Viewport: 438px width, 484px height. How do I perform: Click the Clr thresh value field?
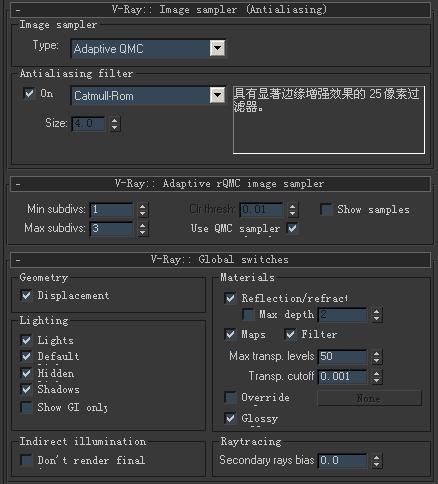262,210
